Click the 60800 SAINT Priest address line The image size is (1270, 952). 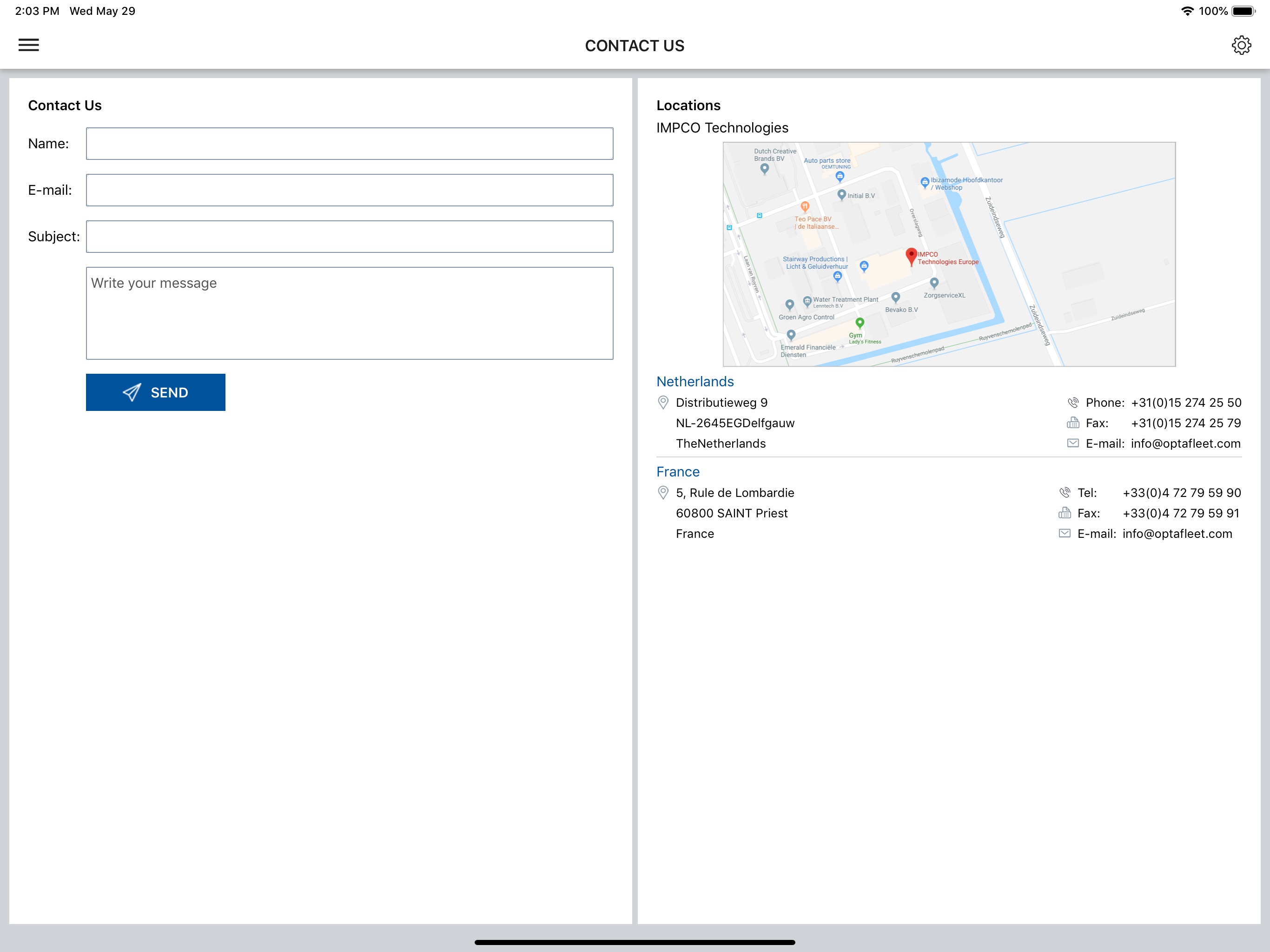(731, 513)
